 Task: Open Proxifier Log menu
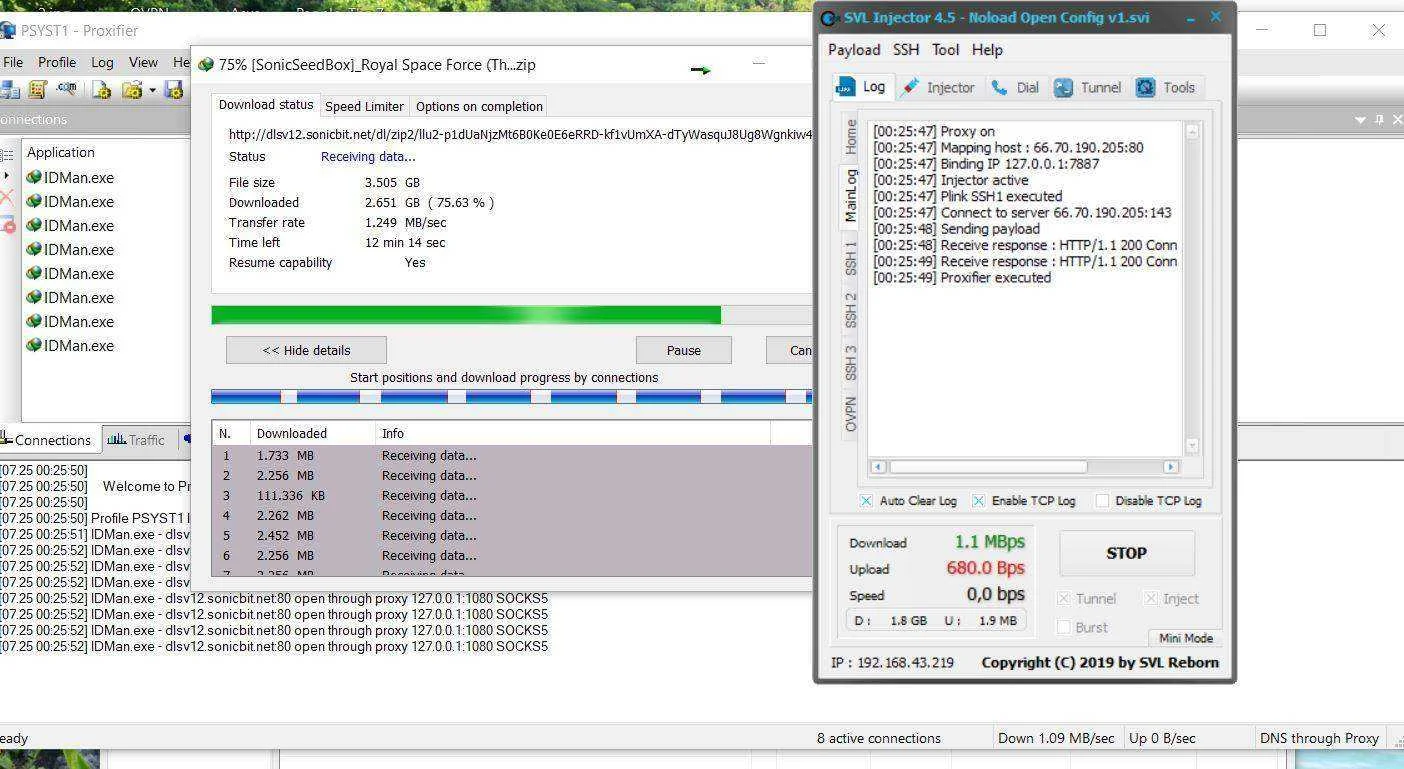pyautogui.click(x=102, y=62)
